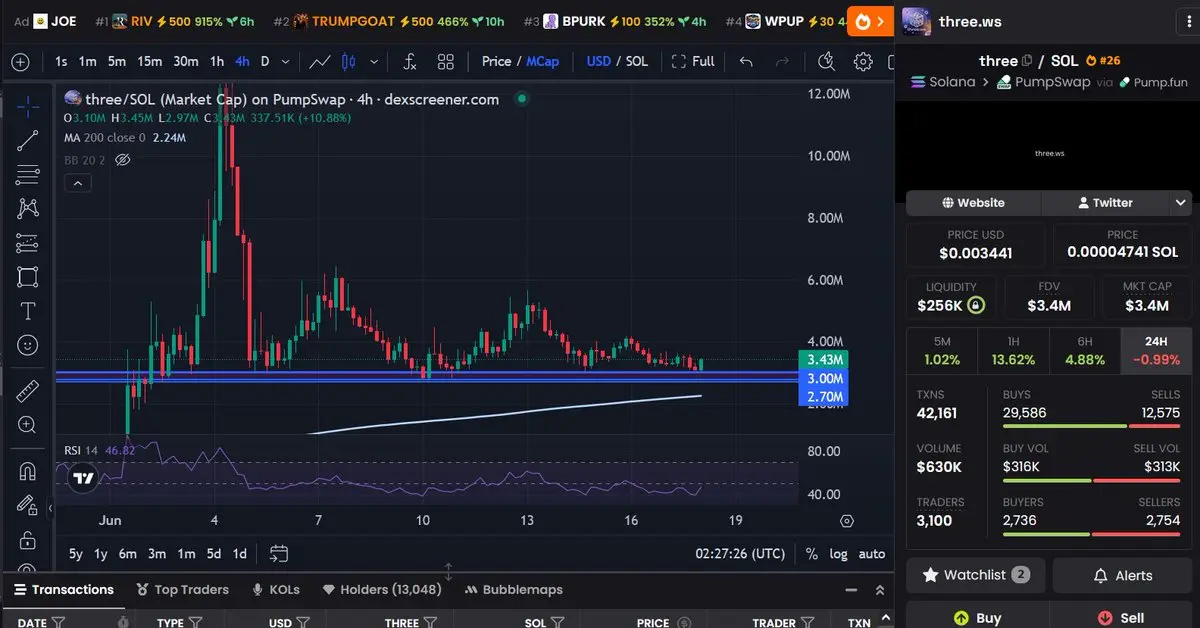Switch chart to Price mode
Screen dimensions: 1200x628
point(496,62)
